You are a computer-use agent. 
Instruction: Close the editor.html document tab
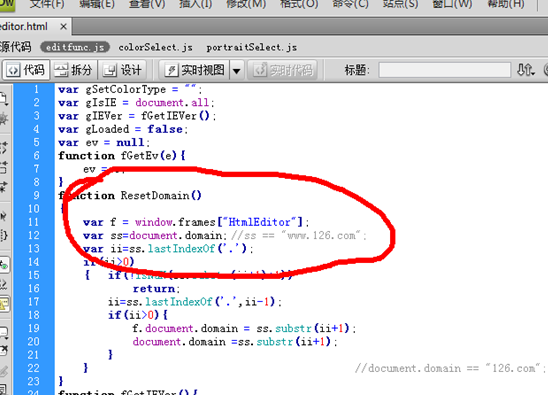point(63,27)
